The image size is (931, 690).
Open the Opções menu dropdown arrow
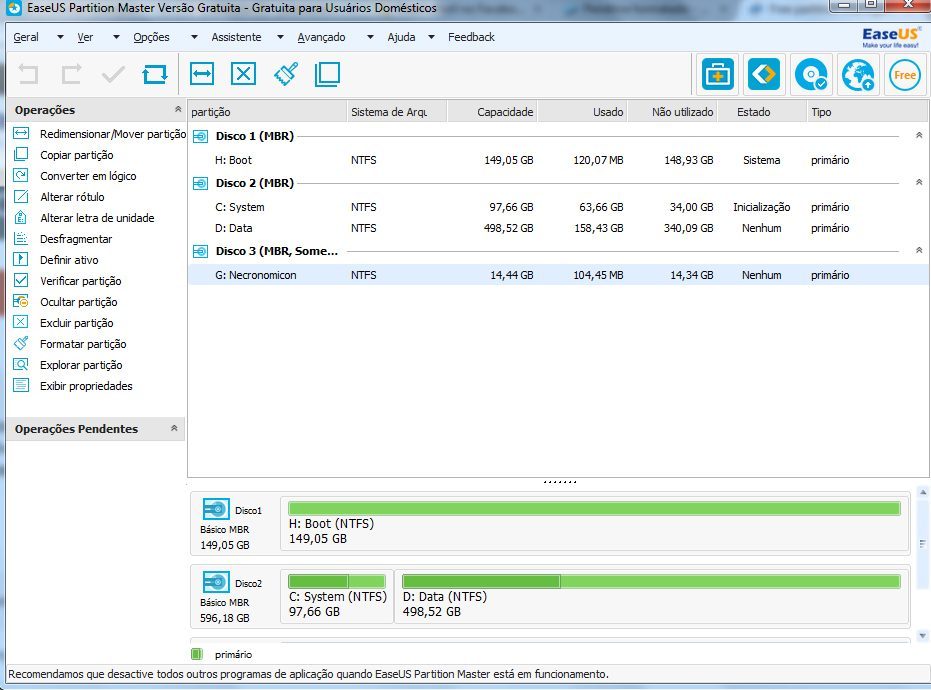point(194,37)
